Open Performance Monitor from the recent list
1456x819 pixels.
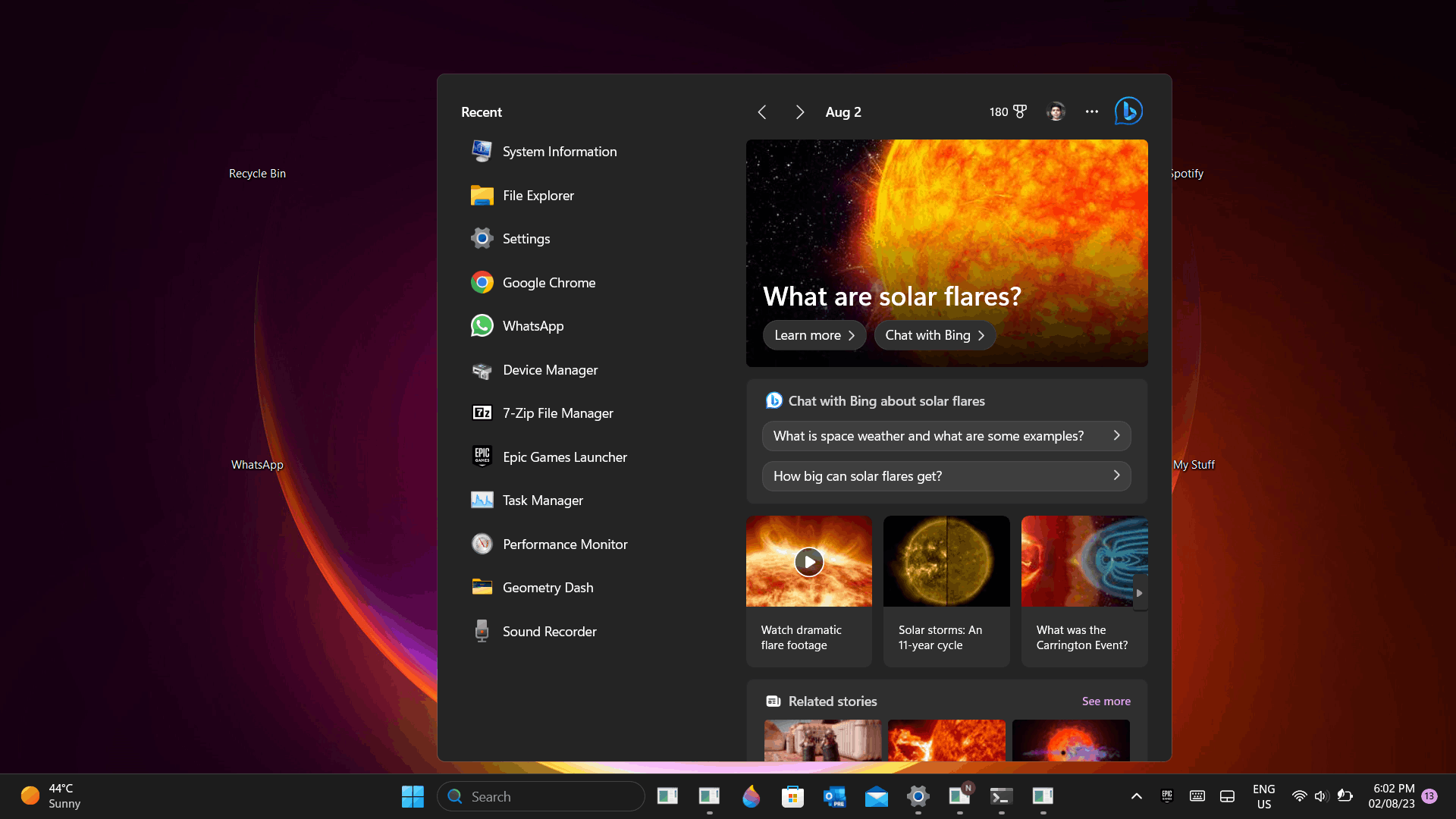coord(564,544)
